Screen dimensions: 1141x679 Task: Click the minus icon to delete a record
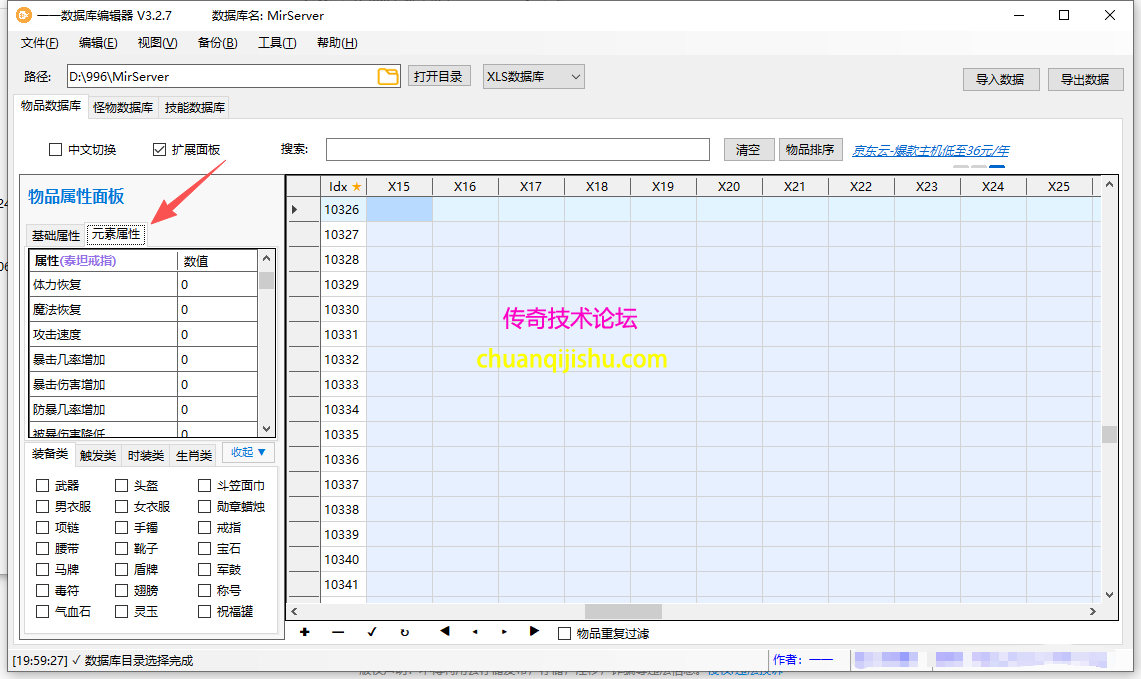point(338,633)
